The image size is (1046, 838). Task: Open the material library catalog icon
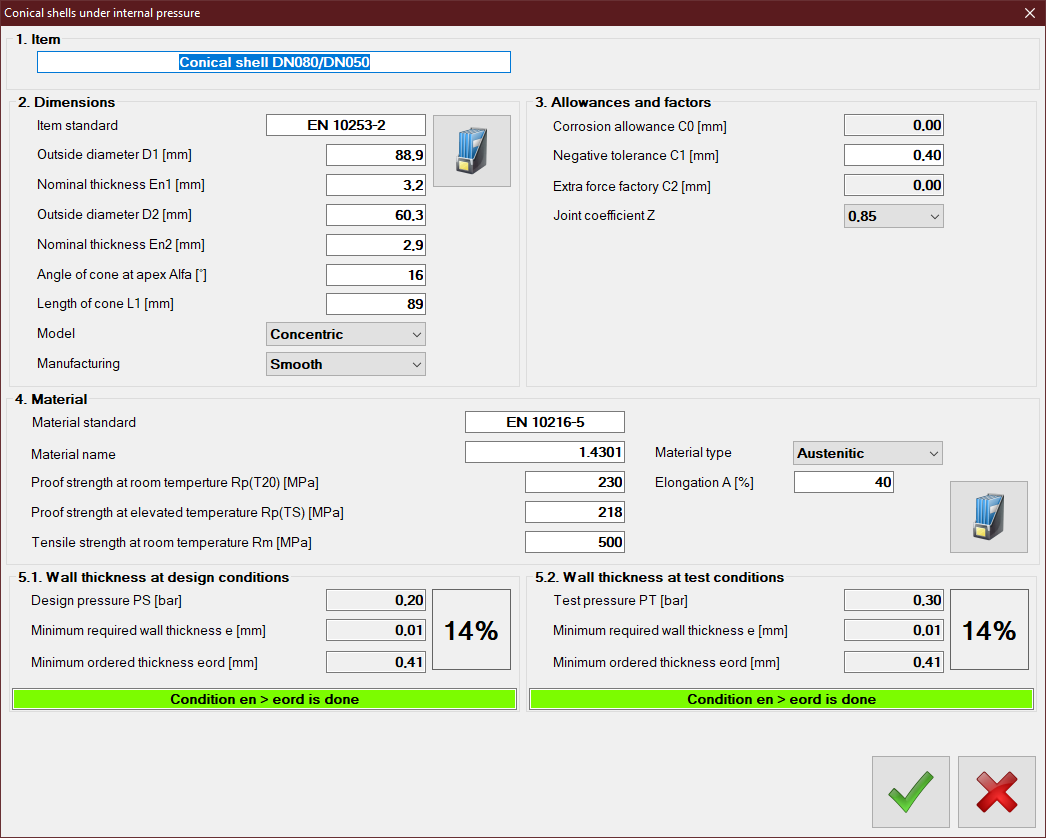pos(988,517)
